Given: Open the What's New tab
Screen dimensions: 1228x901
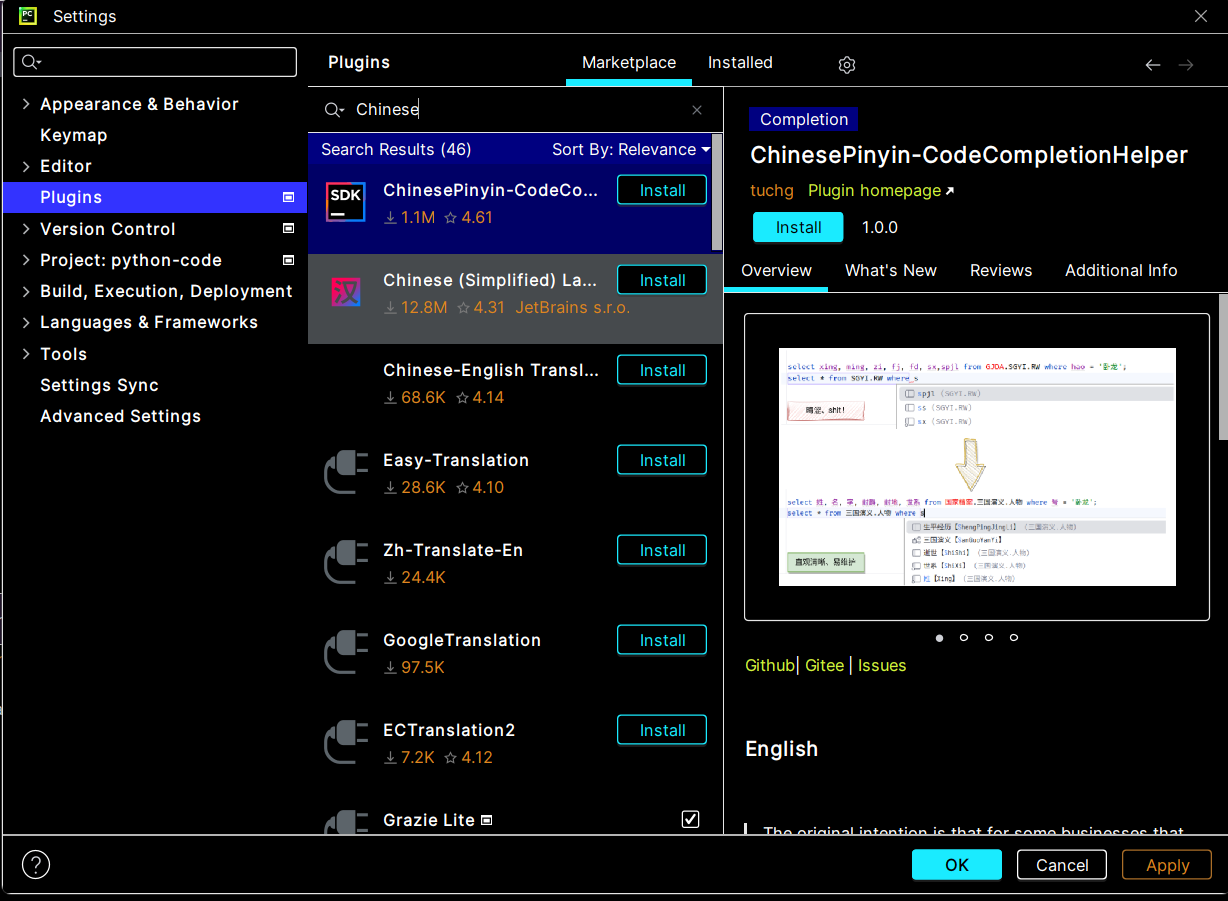Looking at the screenshot, I should point(891,270).
